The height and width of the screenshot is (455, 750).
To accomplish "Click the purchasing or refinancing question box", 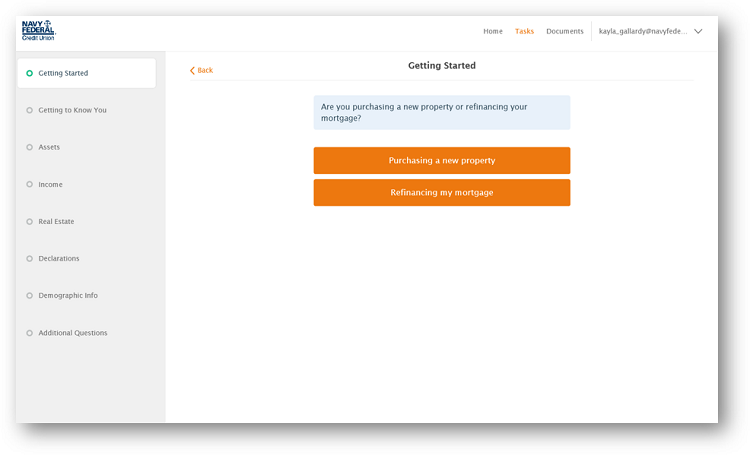I will [441, 112].
